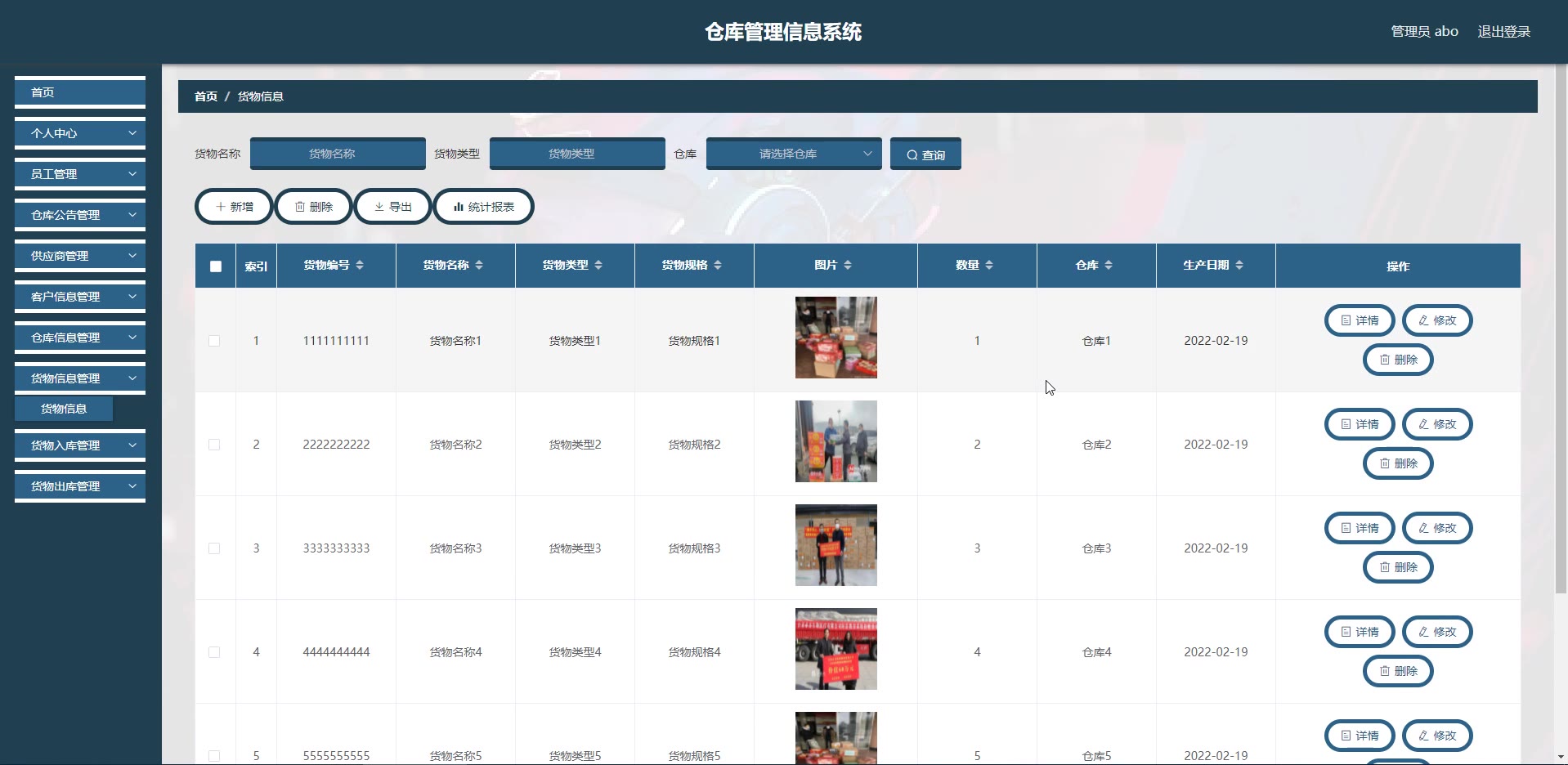Click 删除 for row 1111111111

coord(1398,360)
